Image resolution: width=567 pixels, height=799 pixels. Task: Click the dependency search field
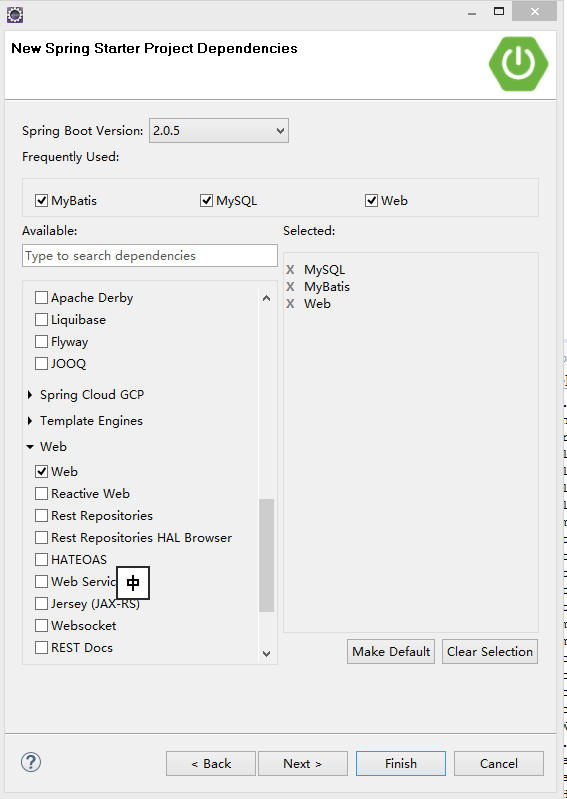[150, 256]
